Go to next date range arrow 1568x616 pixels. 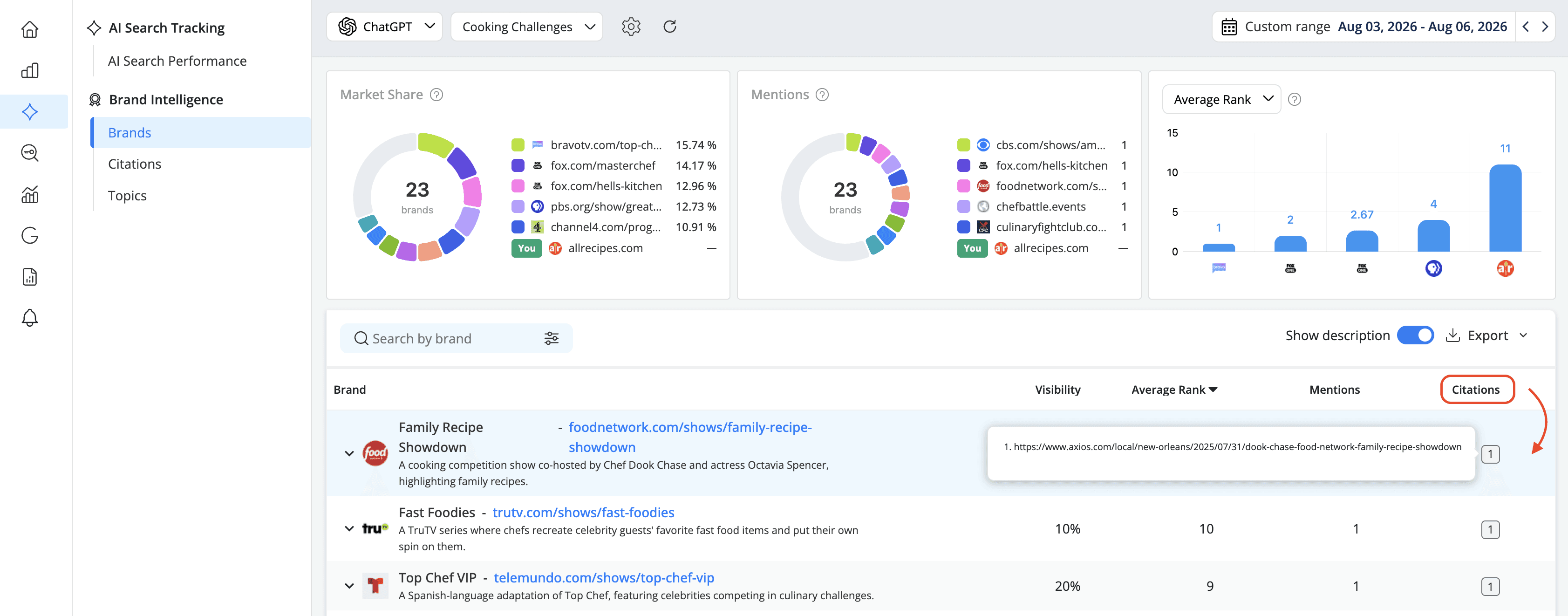click(1545, 27)
